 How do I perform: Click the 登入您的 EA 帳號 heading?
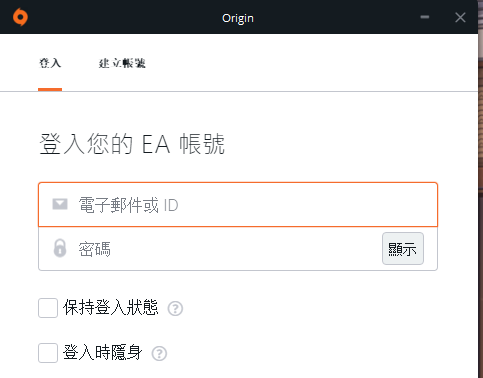point(132,144)
